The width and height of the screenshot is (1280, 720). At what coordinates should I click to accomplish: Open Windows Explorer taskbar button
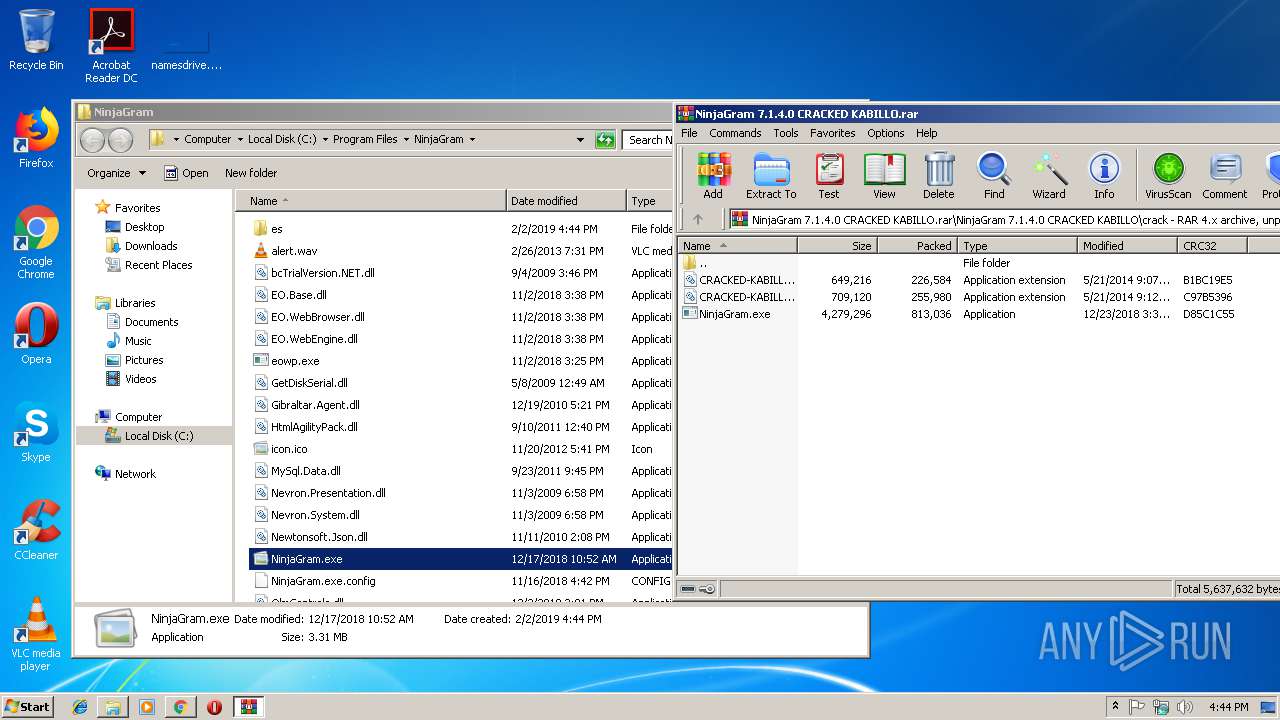tap(113, 706)
